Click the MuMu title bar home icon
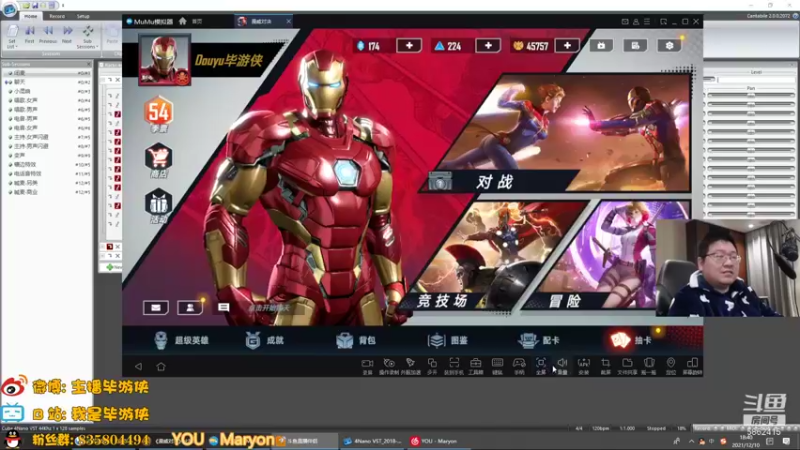 [x=183, y=21]
